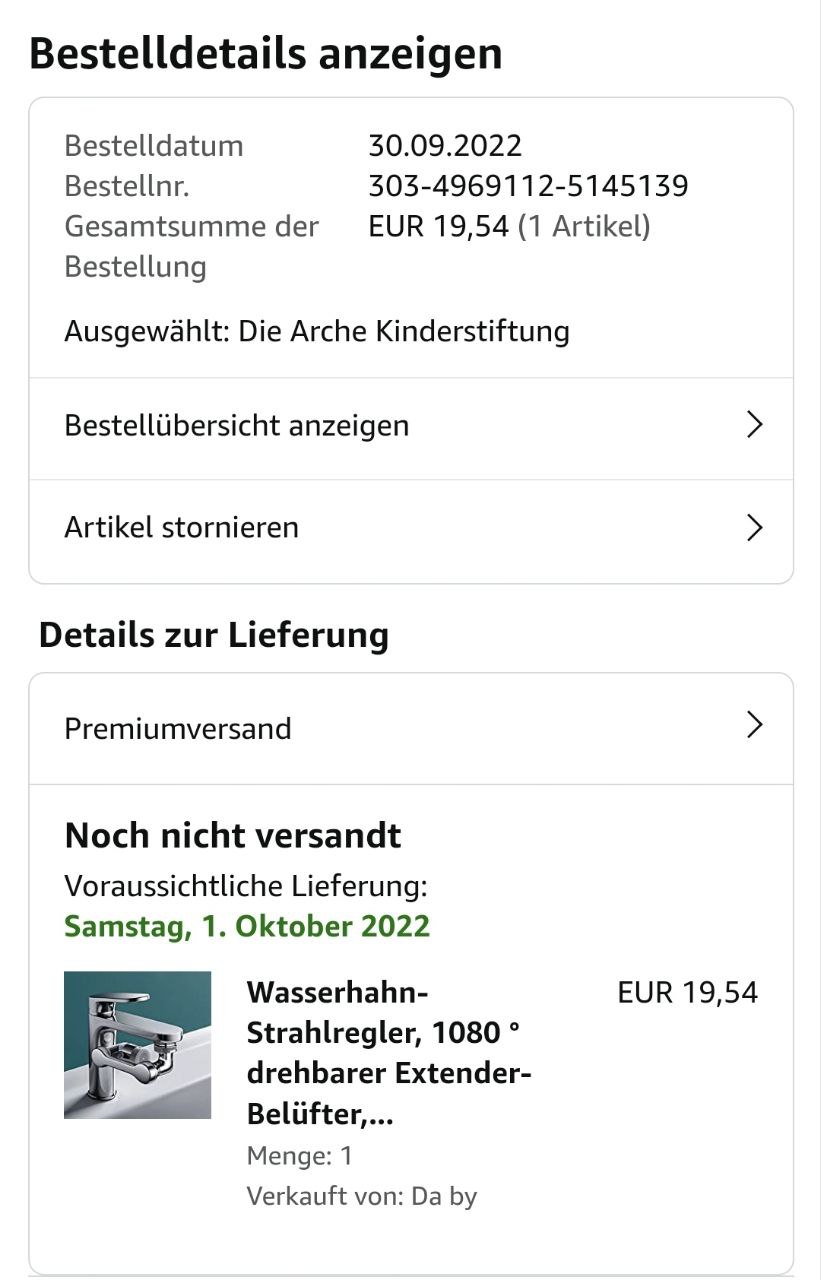Click the Details zur Lieferung section heading

[x=214, y=636]
